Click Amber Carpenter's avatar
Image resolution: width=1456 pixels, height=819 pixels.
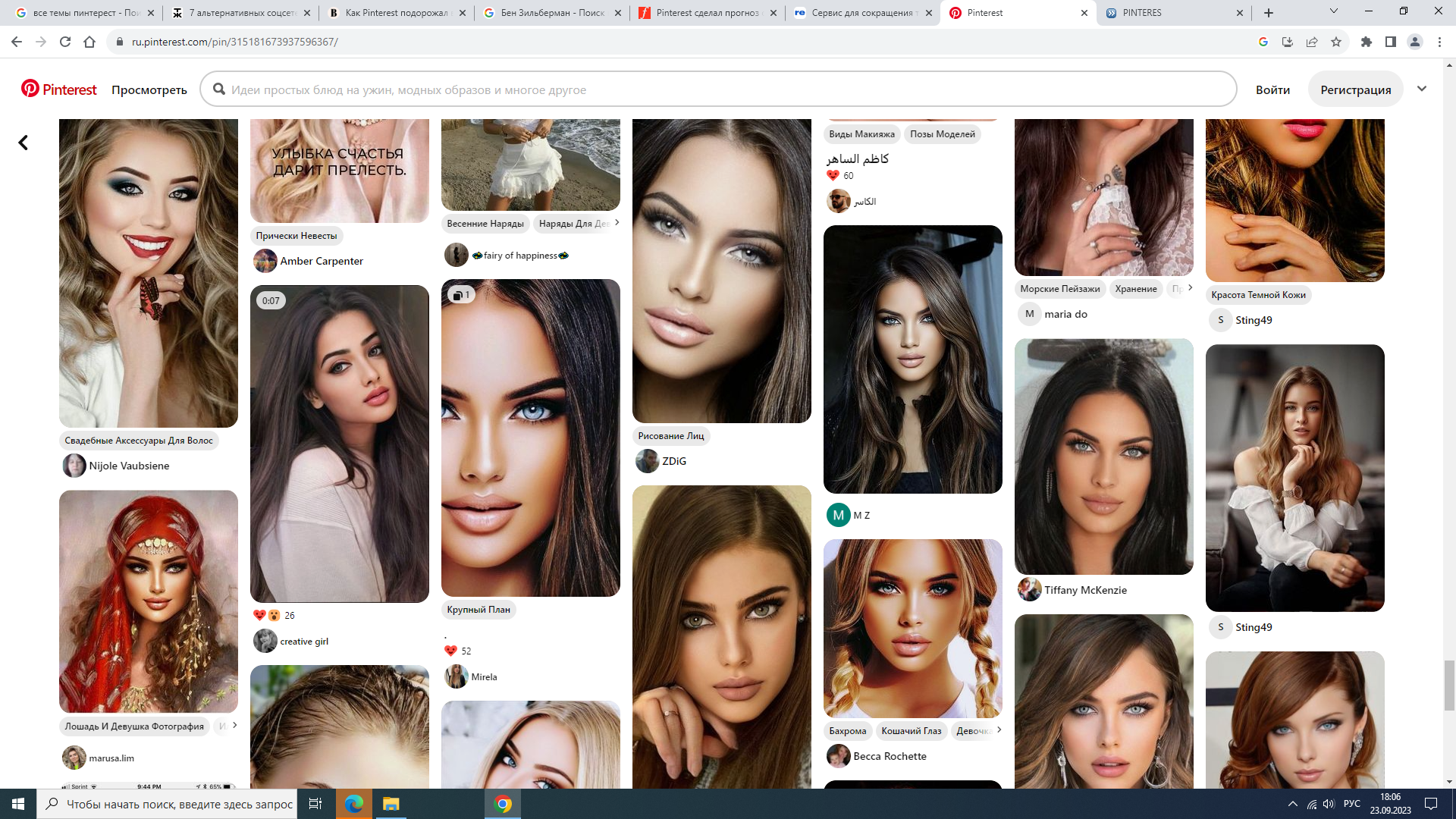tap(265, 261)
